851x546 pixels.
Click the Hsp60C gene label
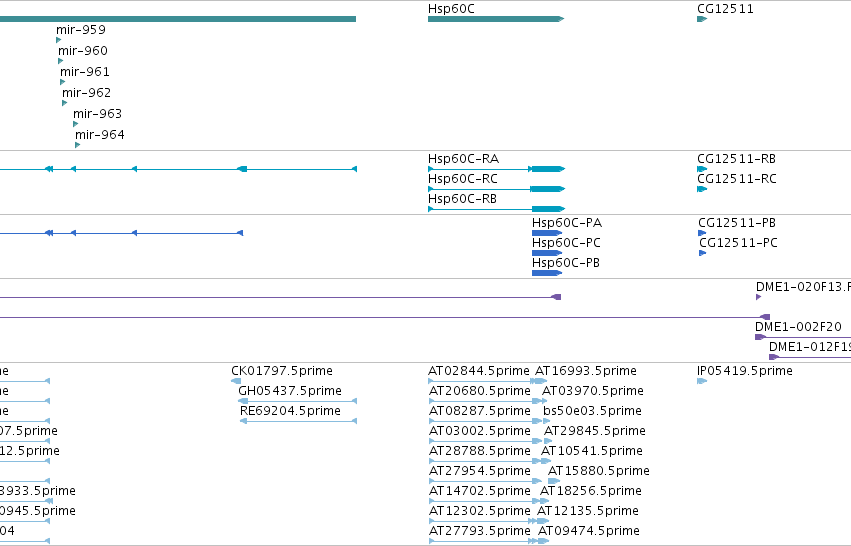(x=451, y=9)
